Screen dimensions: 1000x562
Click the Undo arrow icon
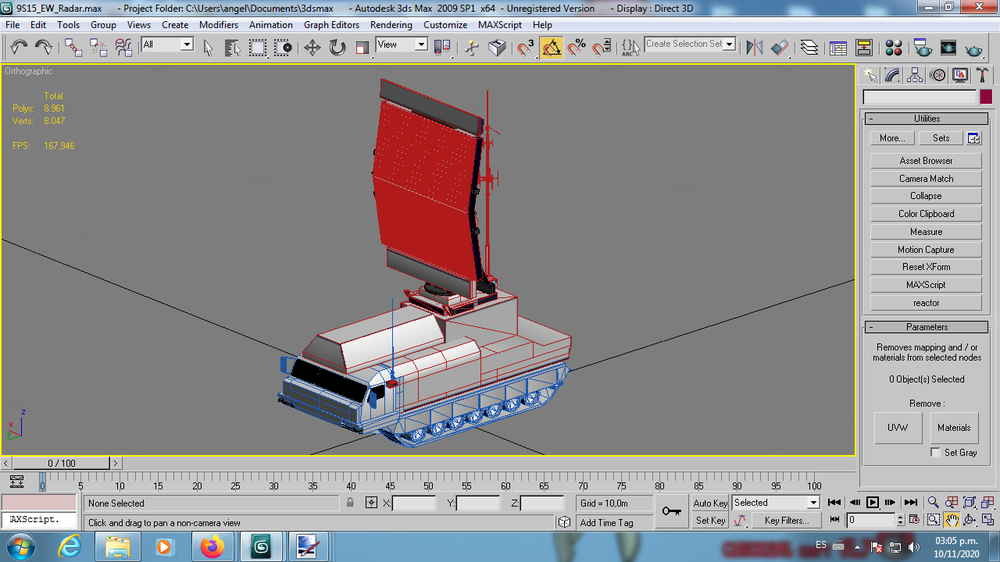coord(18,47)
